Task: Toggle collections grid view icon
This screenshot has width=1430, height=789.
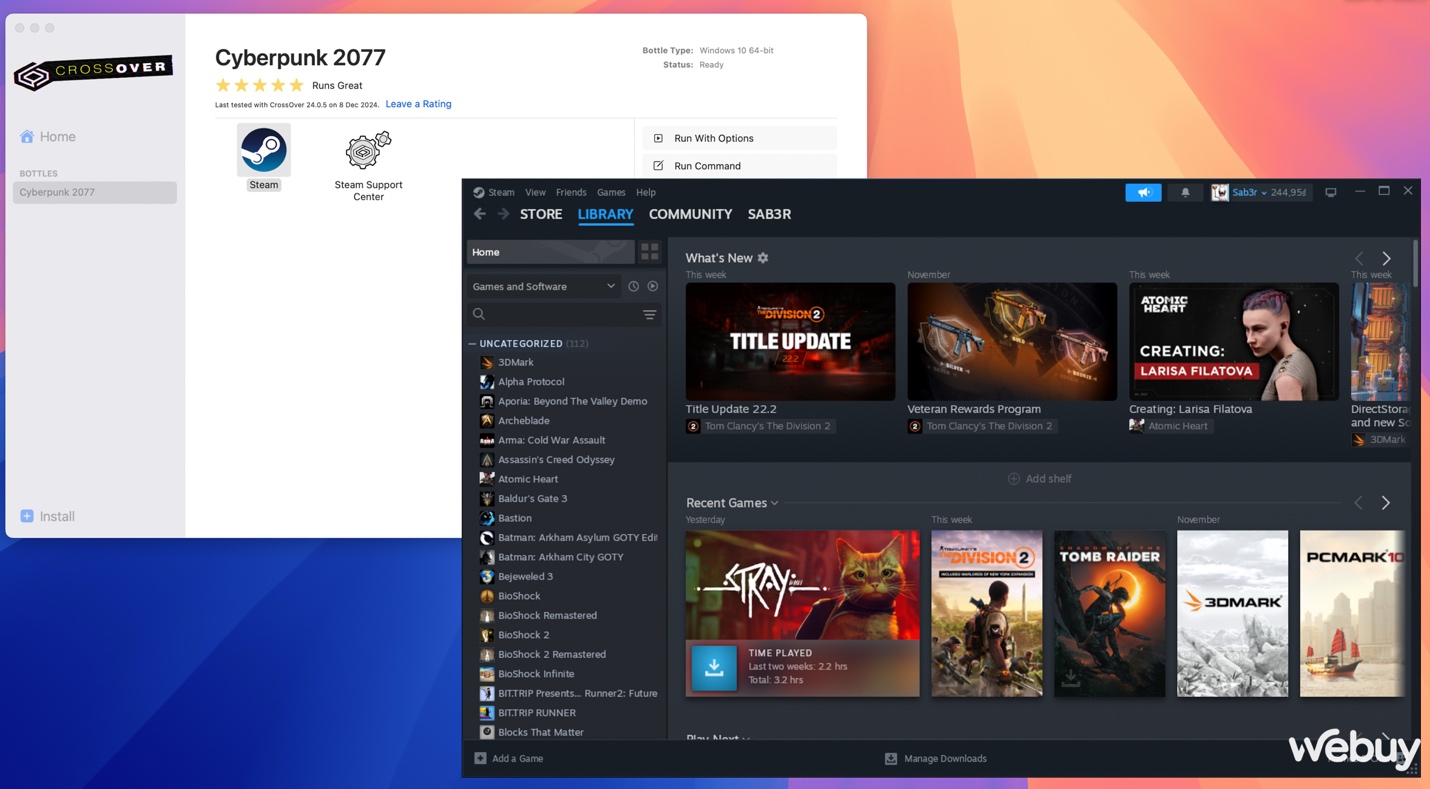Action: pos(650,252)
